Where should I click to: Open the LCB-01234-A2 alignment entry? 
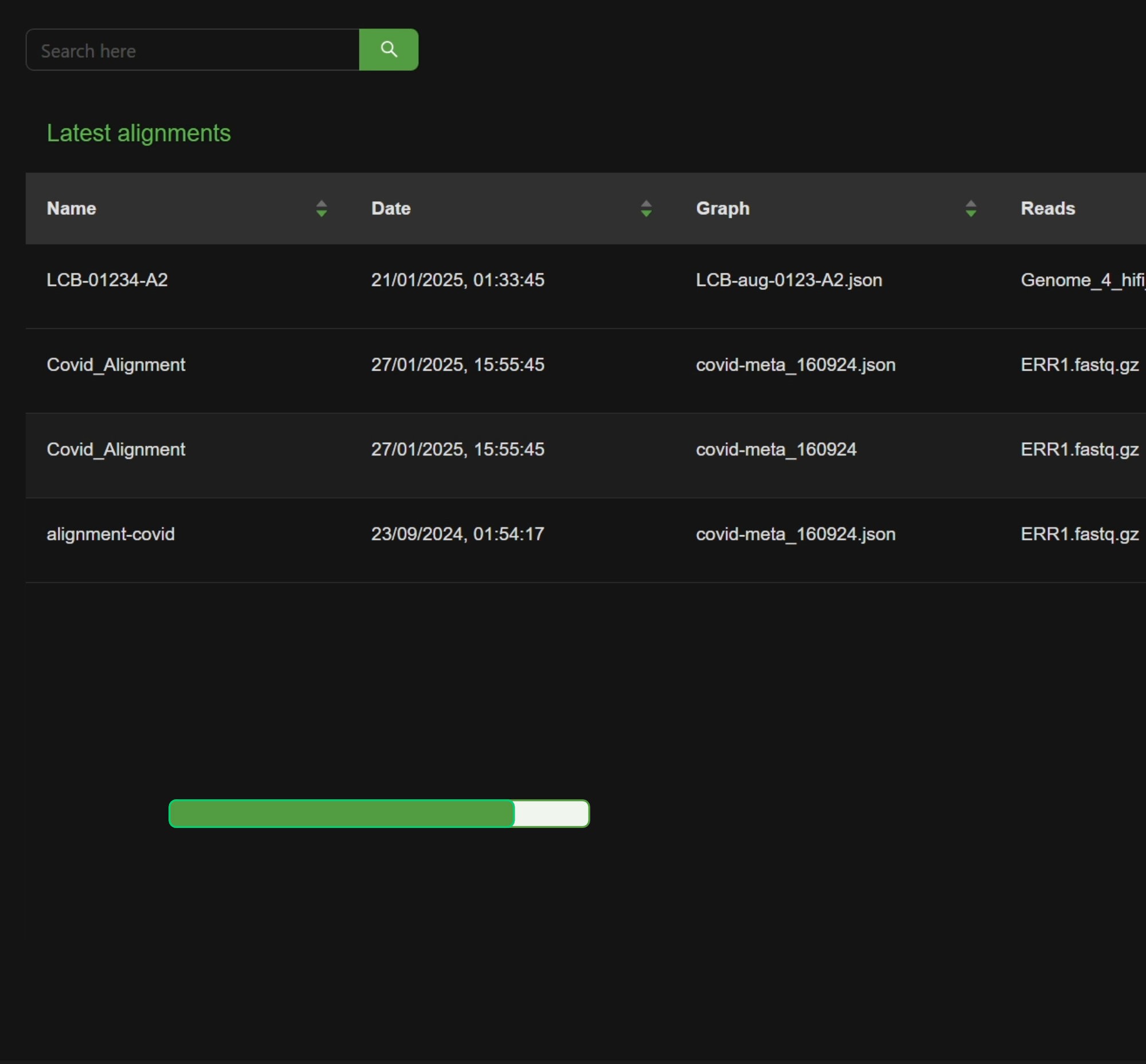pyautogui.click(x=107, y=280)
